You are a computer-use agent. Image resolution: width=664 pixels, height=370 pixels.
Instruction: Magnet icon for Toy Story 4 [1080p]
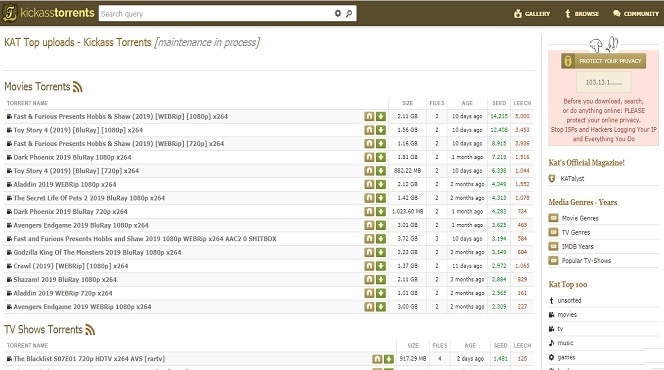click(369, 130)
